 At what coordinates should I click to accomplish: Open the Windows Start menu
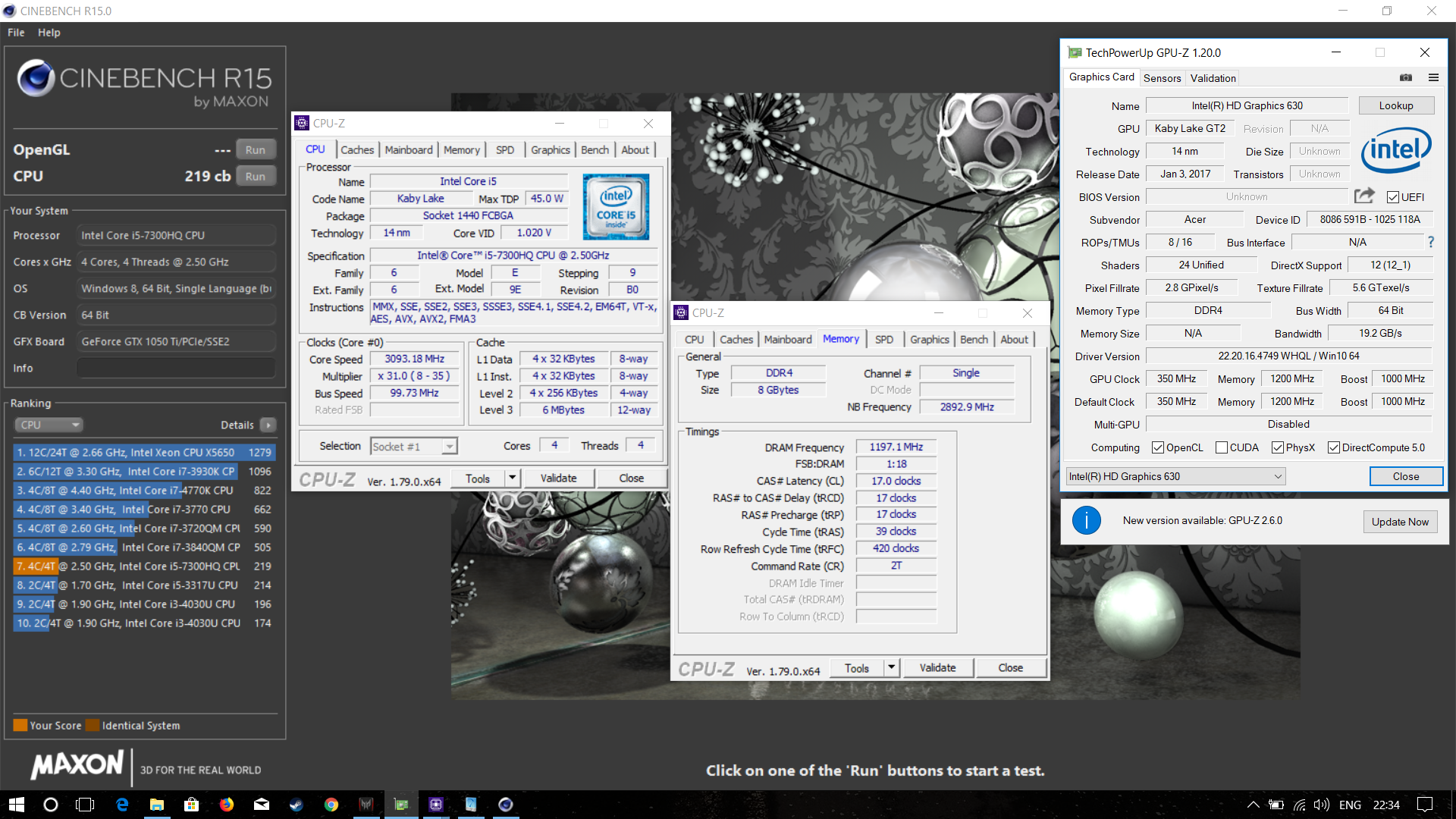point(17,805)
